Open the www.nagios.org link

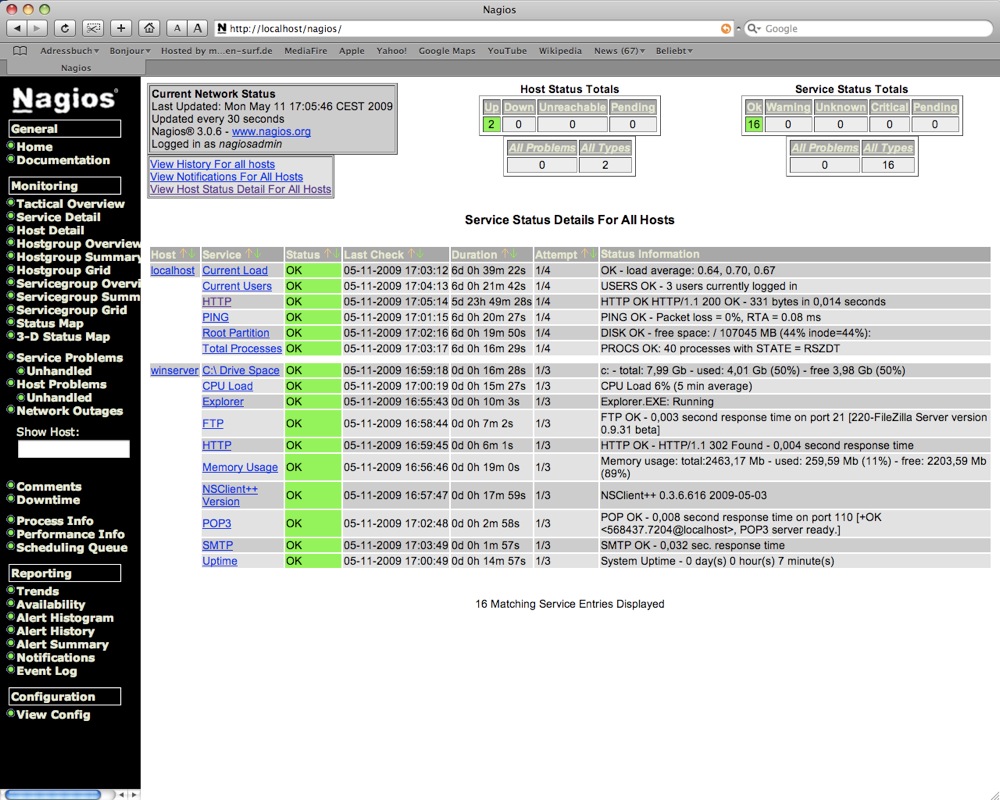tap(271, 131)
